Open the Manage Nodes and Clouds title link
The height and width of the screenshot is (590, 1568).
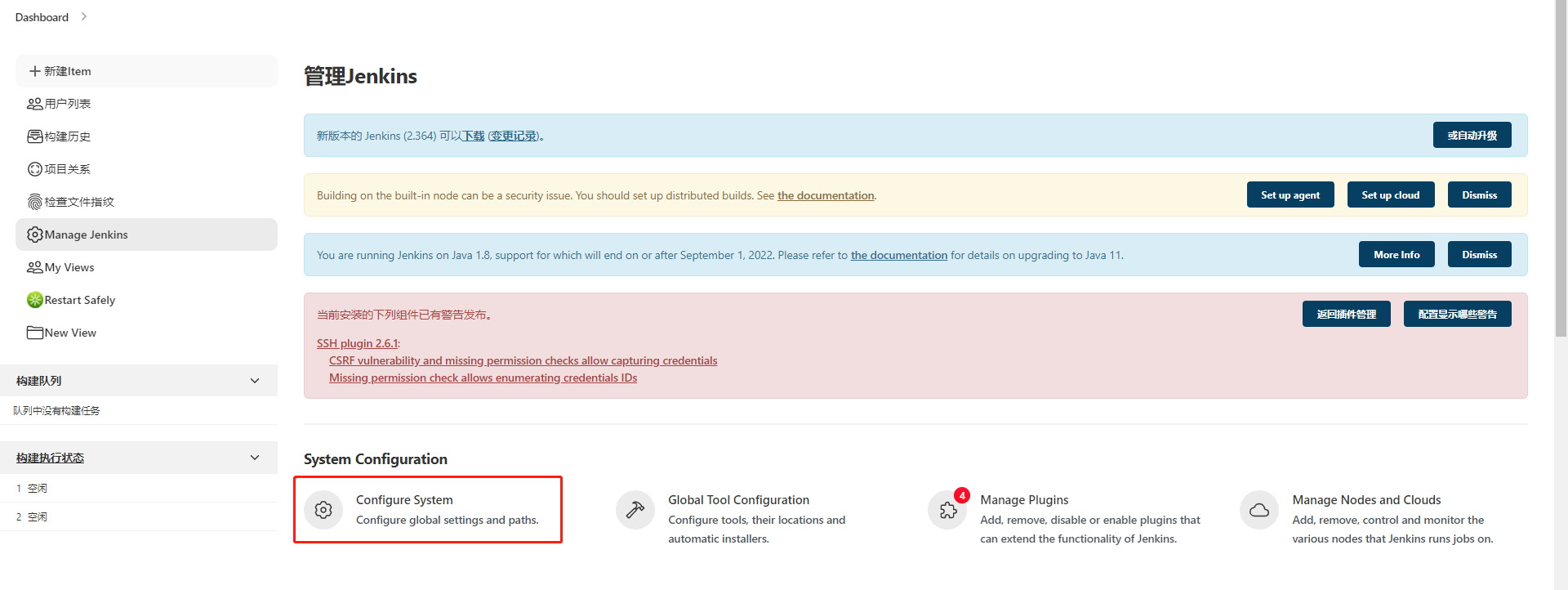click(1366, 499)
